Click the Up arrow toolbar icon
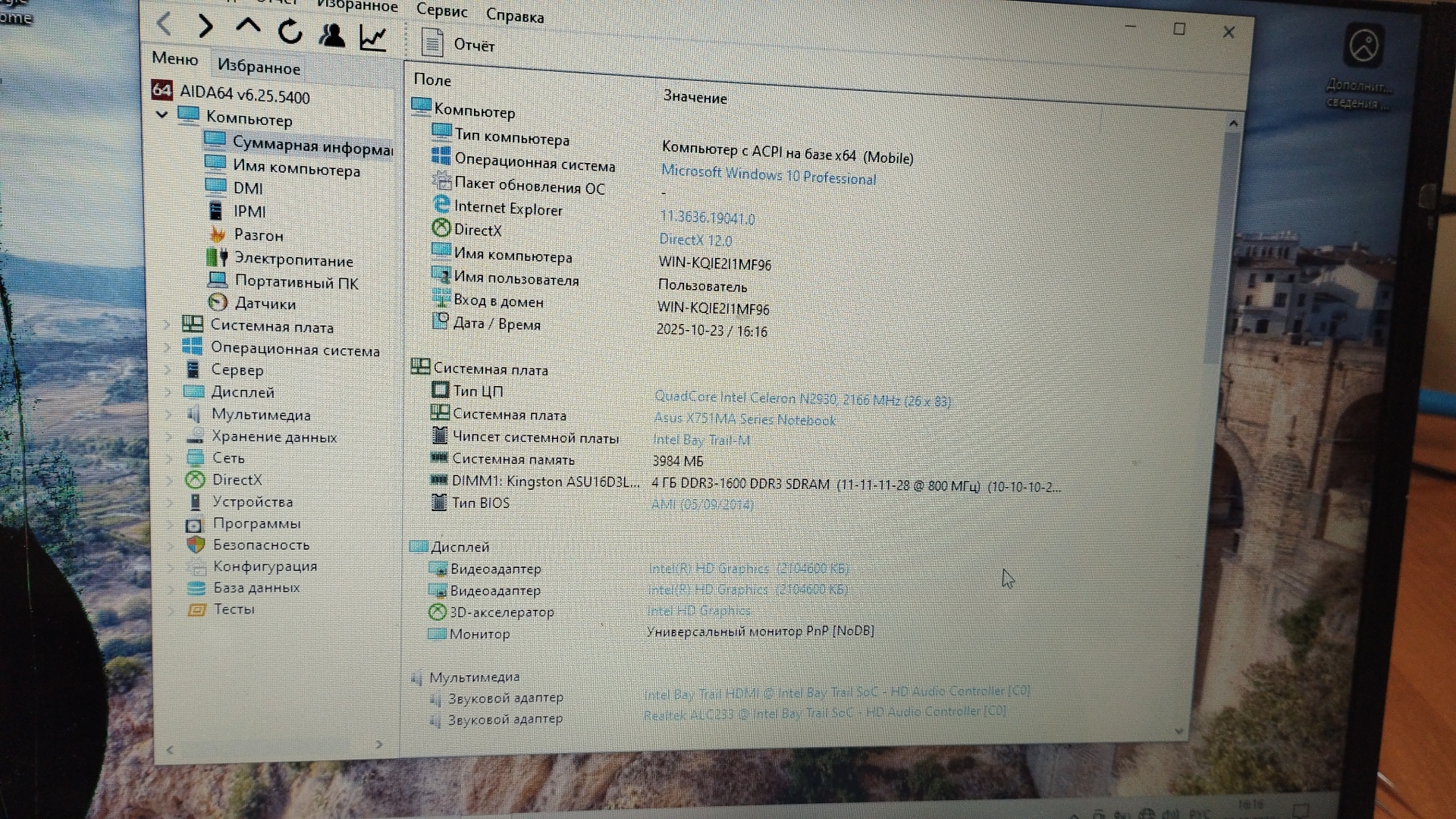Image resolution: width=1456 pixels, height=819 pixels. [248, 27]
